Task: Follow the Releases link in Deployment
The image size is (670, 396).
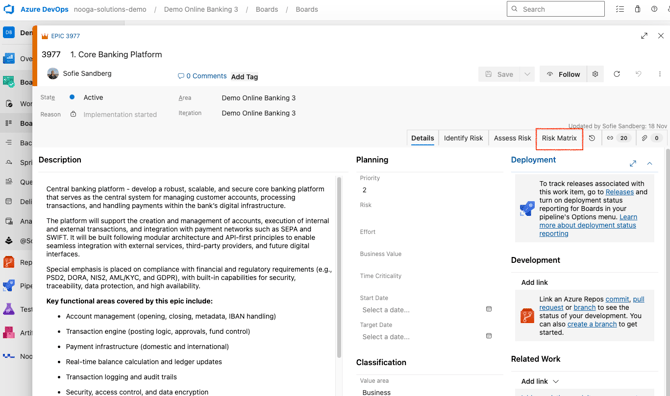Action: (x=620, y=192)
